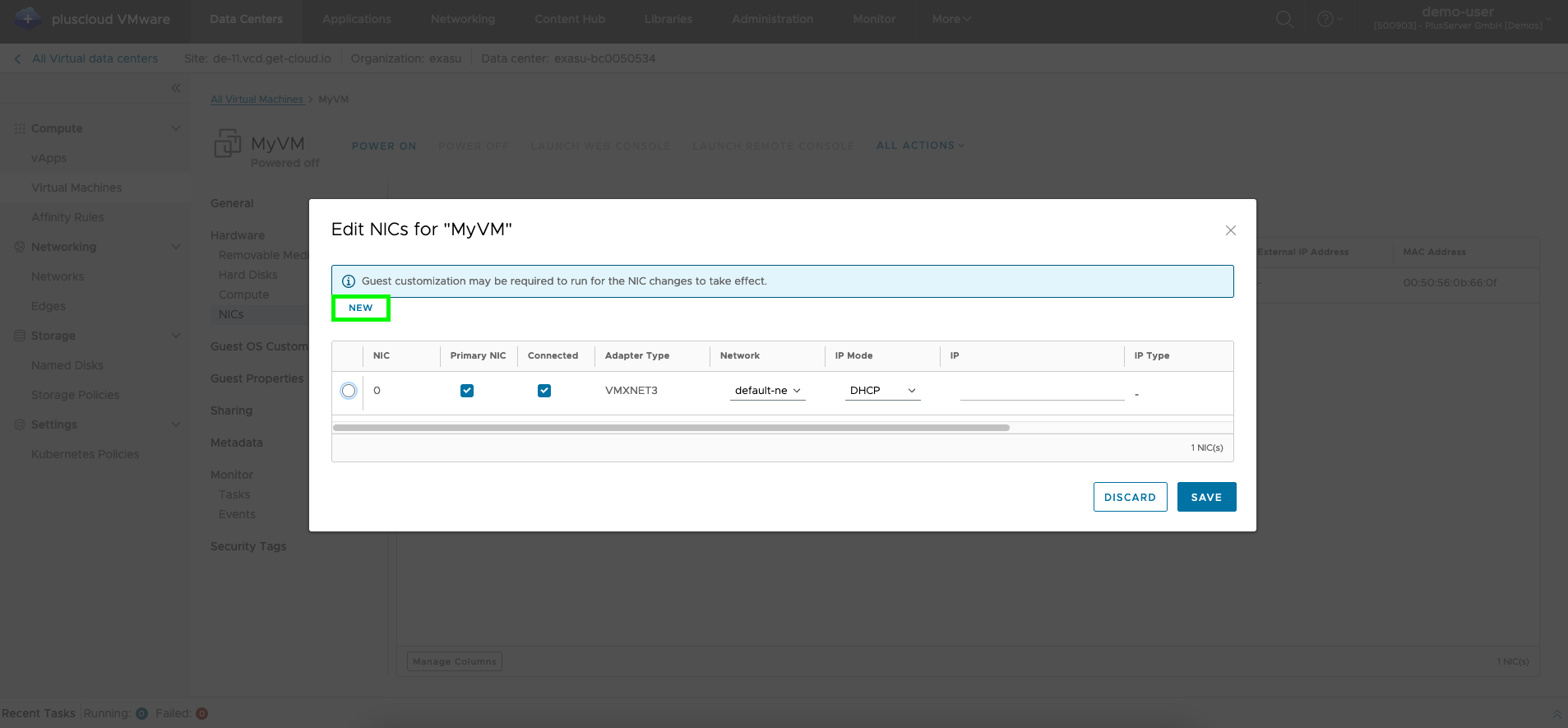The image size is (1568, 728).
Task: Open Networks in the sidebar
Action: pos(58,276)
